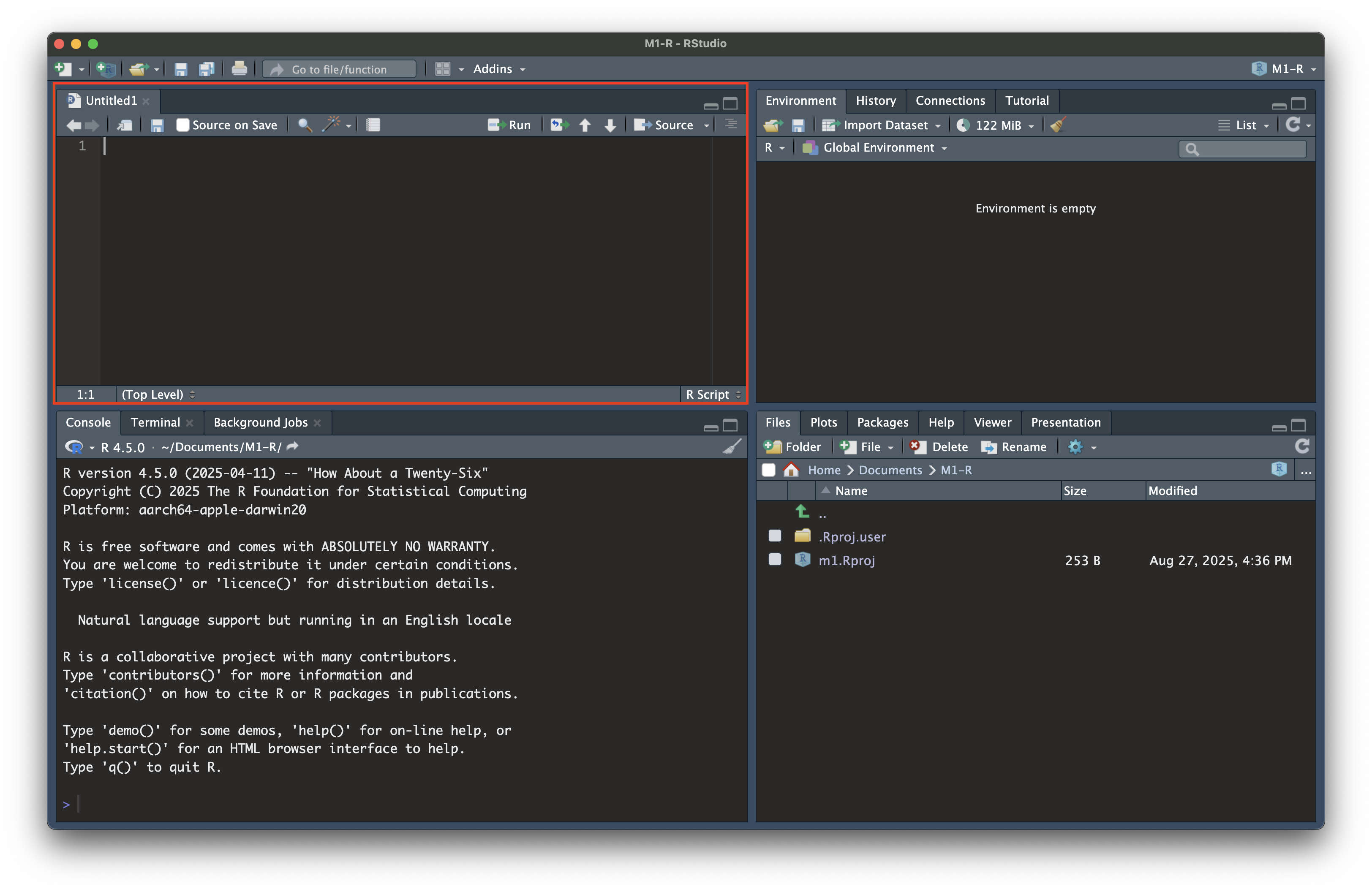Click the Go to file/function search box
The image size is (1372, 892).
coord(340,69)
